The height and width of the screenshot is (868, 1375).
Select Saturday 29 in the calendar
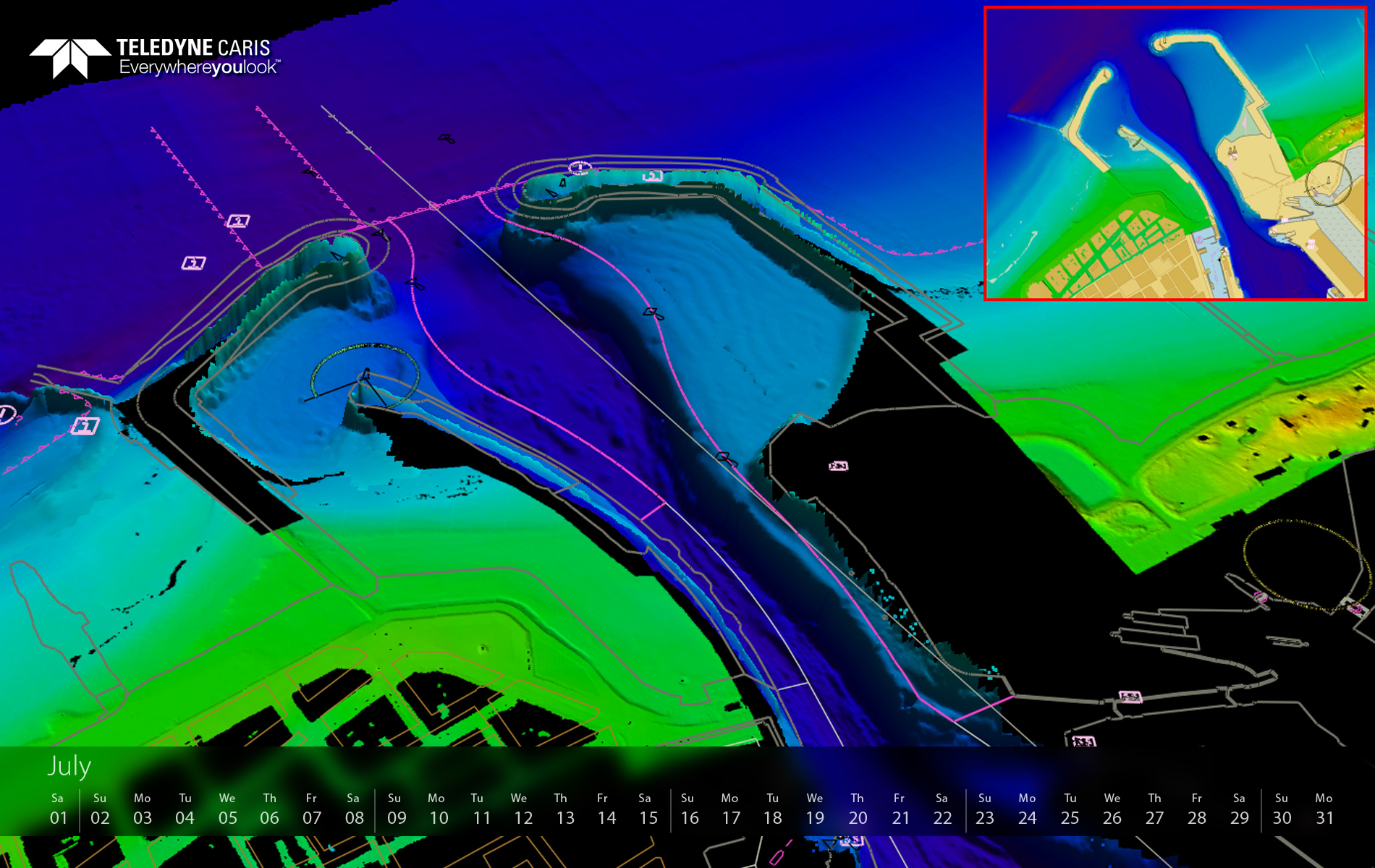(x=1240, y=809)
